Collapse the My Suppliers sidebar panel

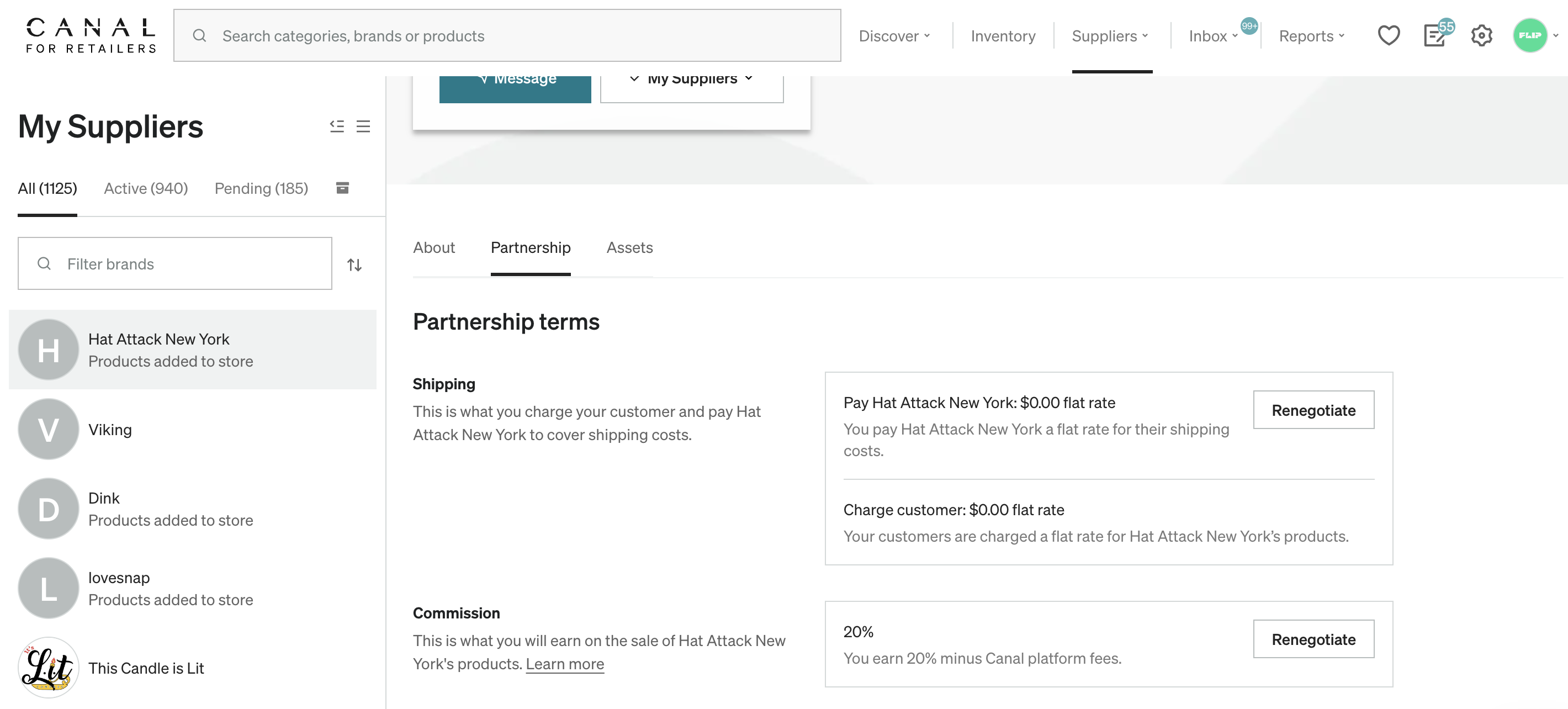[337, 126]
